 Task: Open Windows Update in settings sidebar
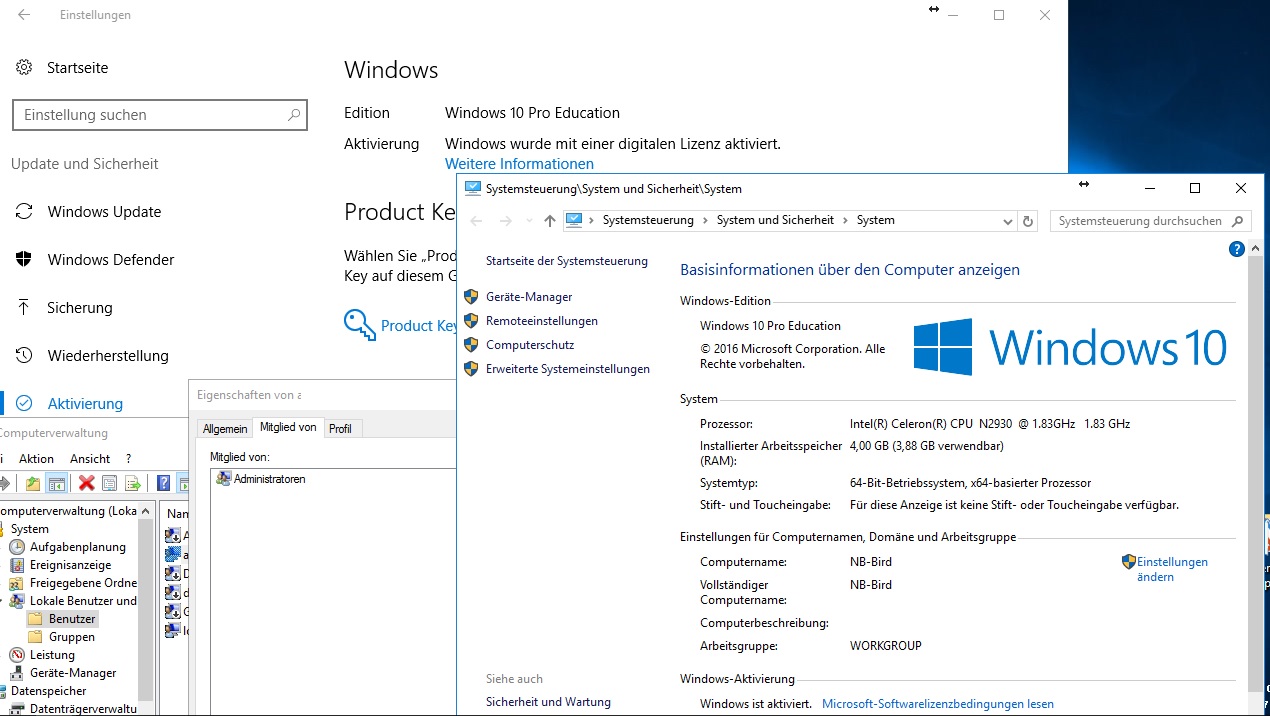(104, 212)
